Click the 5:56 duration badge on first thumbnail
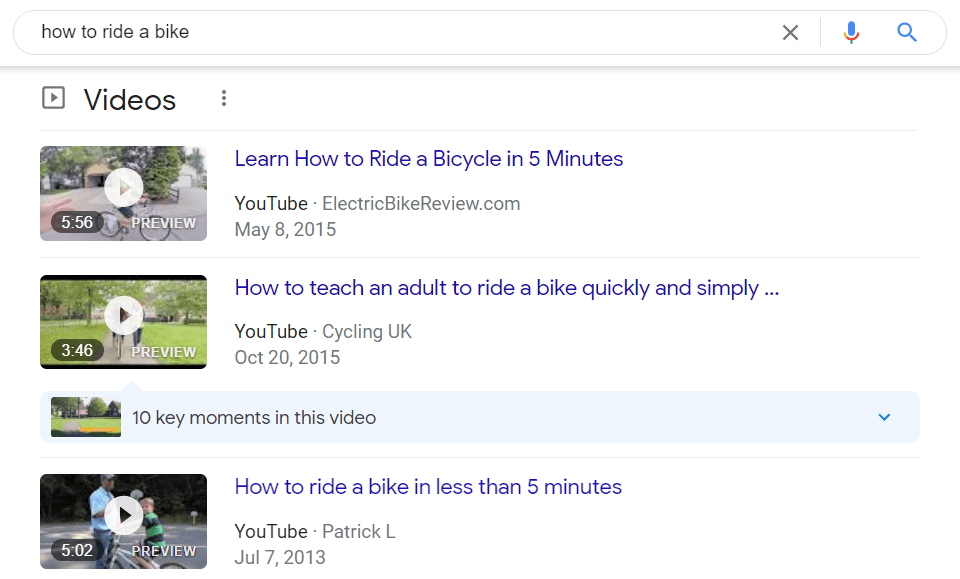 [77, 222]
